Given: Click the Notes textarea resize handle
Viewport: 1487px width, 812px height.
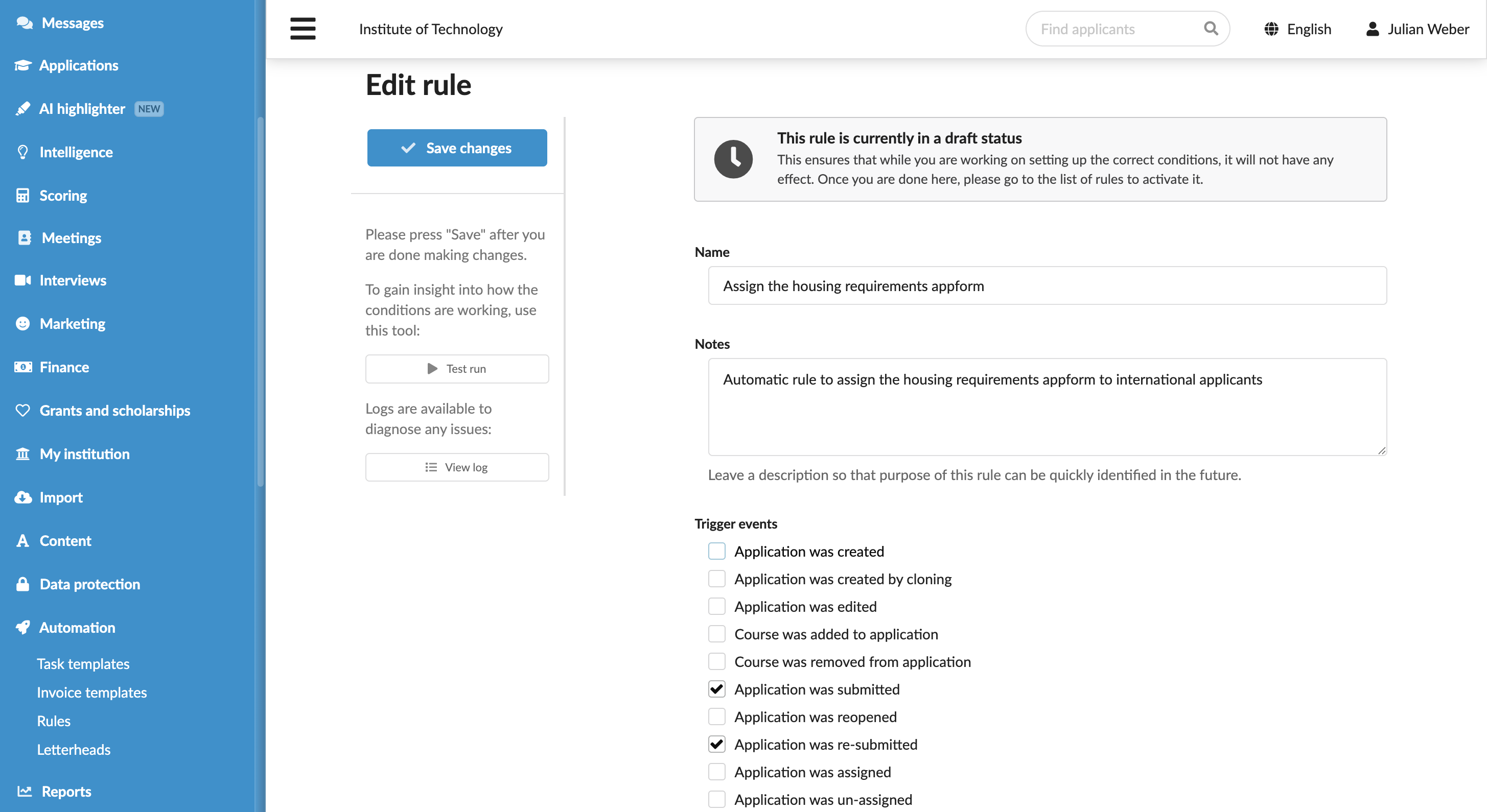Looking at the screenshot, I should pos(1381,450).
